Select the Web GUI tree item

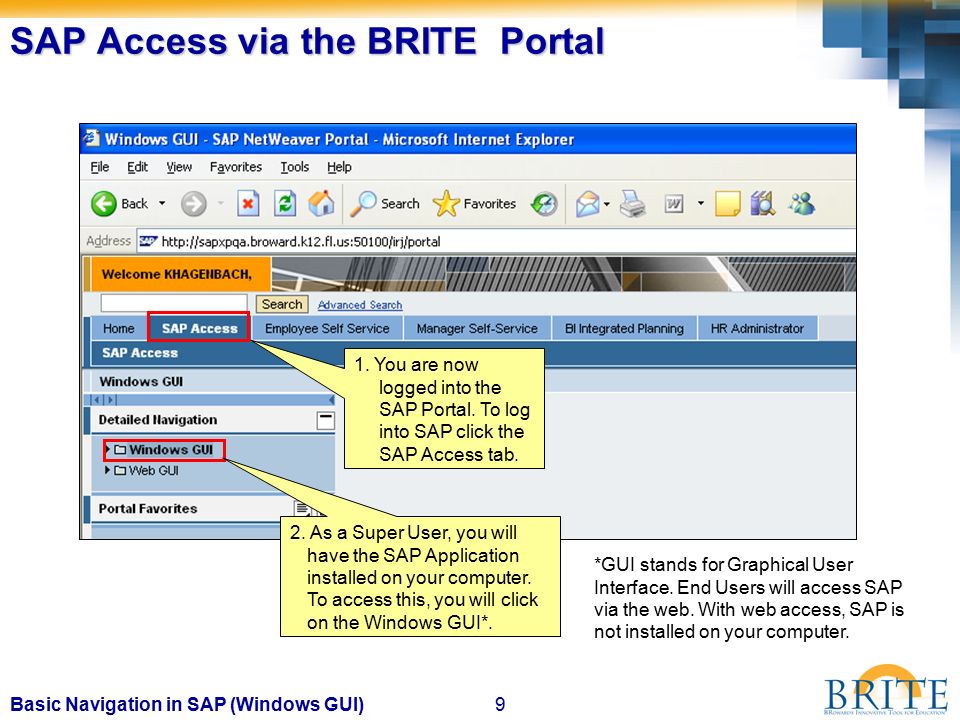coord(154,470)
